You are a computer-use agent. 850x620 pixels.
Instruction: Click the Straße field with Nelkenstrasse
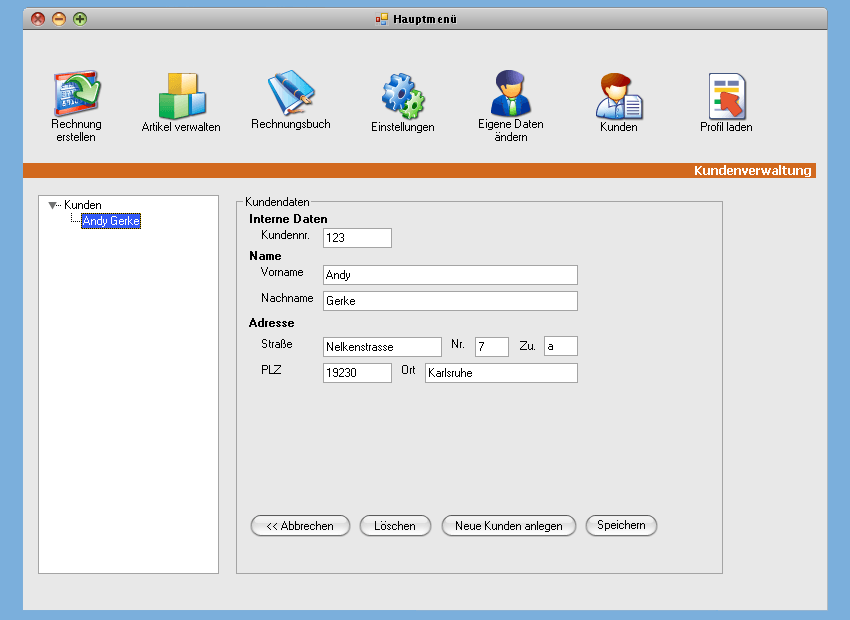point(382,347)
